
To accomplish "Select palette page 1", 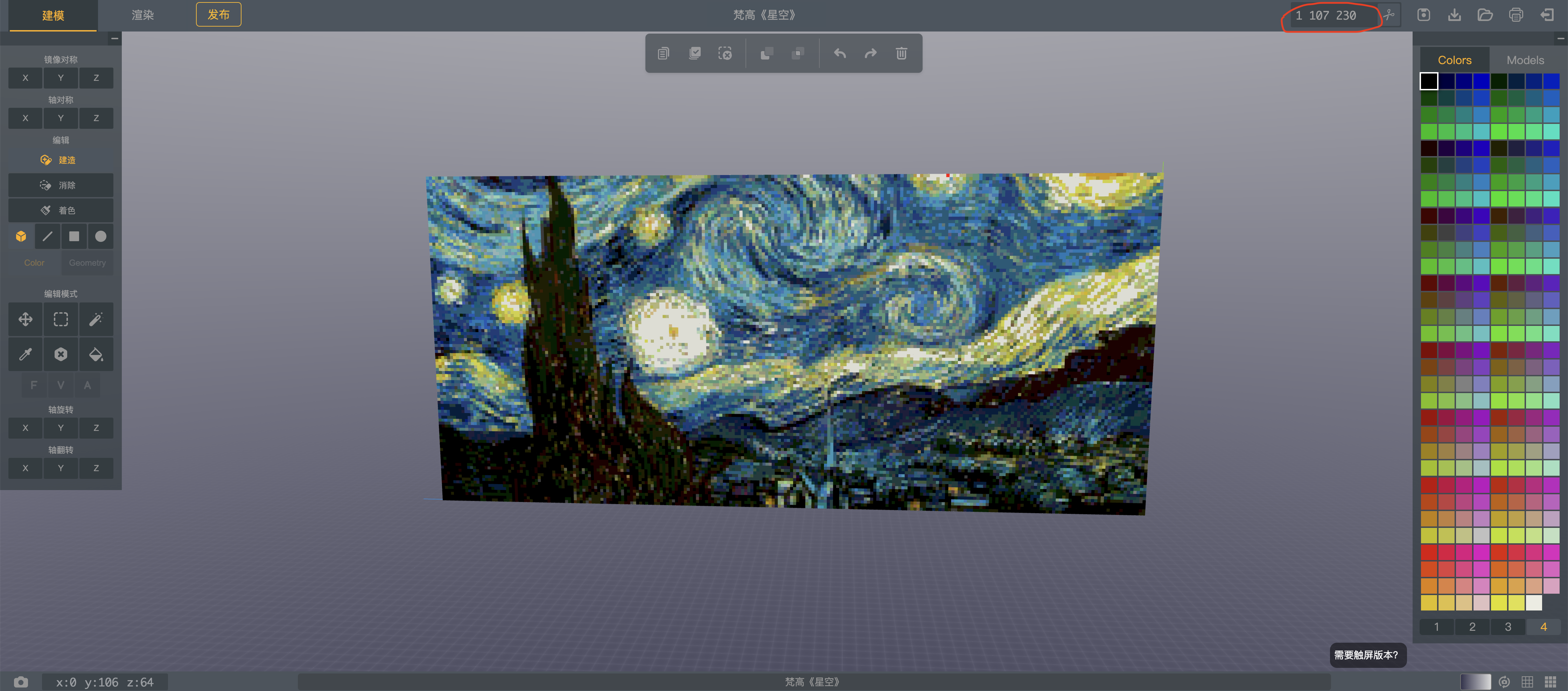I will pos(1436,627).
